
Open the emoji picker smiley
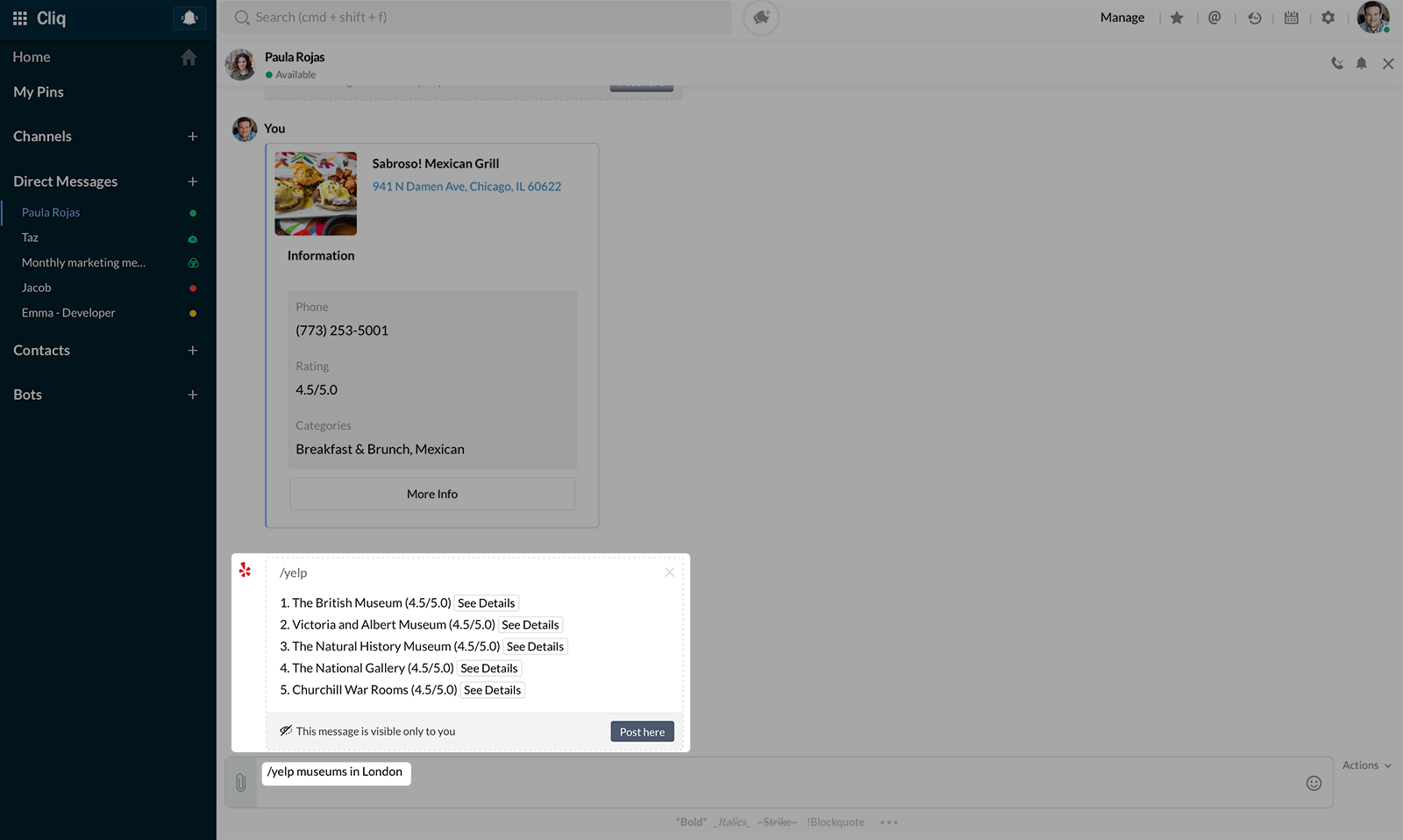pos(1314,783)
